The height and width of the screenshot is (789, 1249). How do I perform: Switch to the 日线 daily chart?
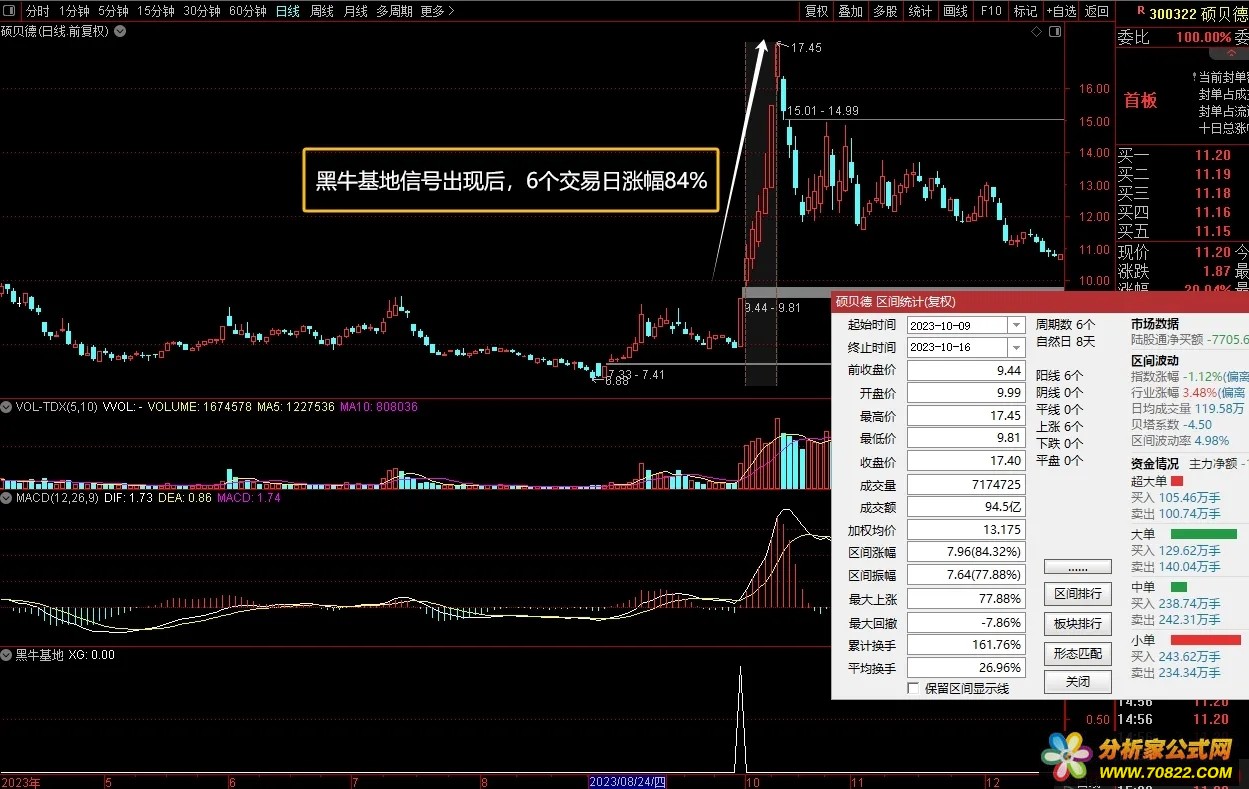[287, 11]
